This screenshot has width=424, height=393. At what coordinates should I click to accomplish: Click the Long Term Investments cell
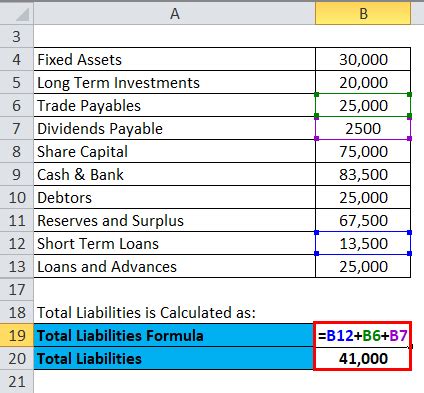pyautogui.click(x=174, y=82)
